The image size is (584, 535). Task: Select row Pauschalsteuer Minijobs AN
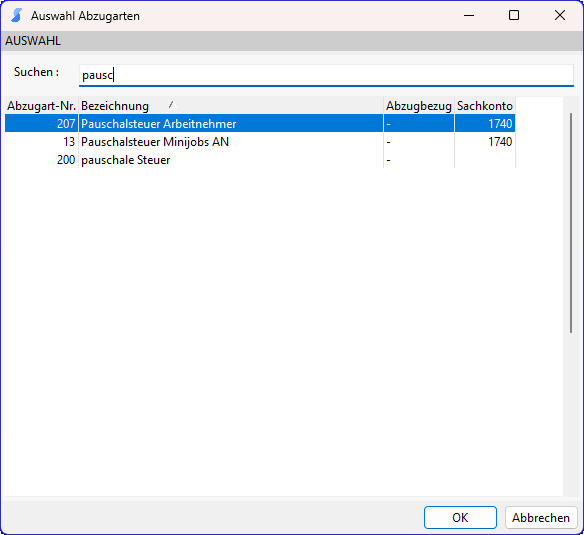point(260,142)
